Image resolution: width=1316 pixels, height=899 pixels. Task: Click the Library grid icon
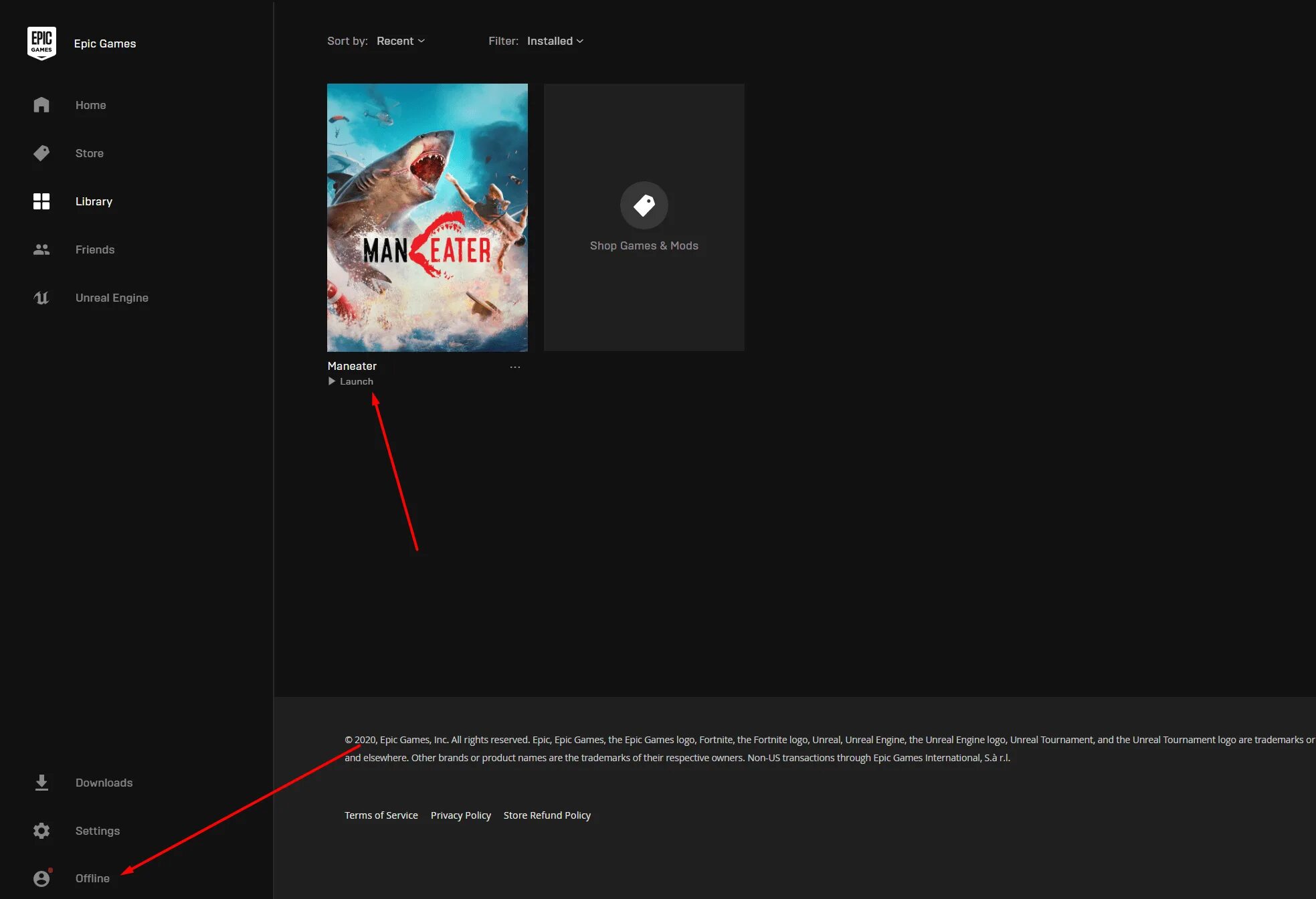click(41, 201)
